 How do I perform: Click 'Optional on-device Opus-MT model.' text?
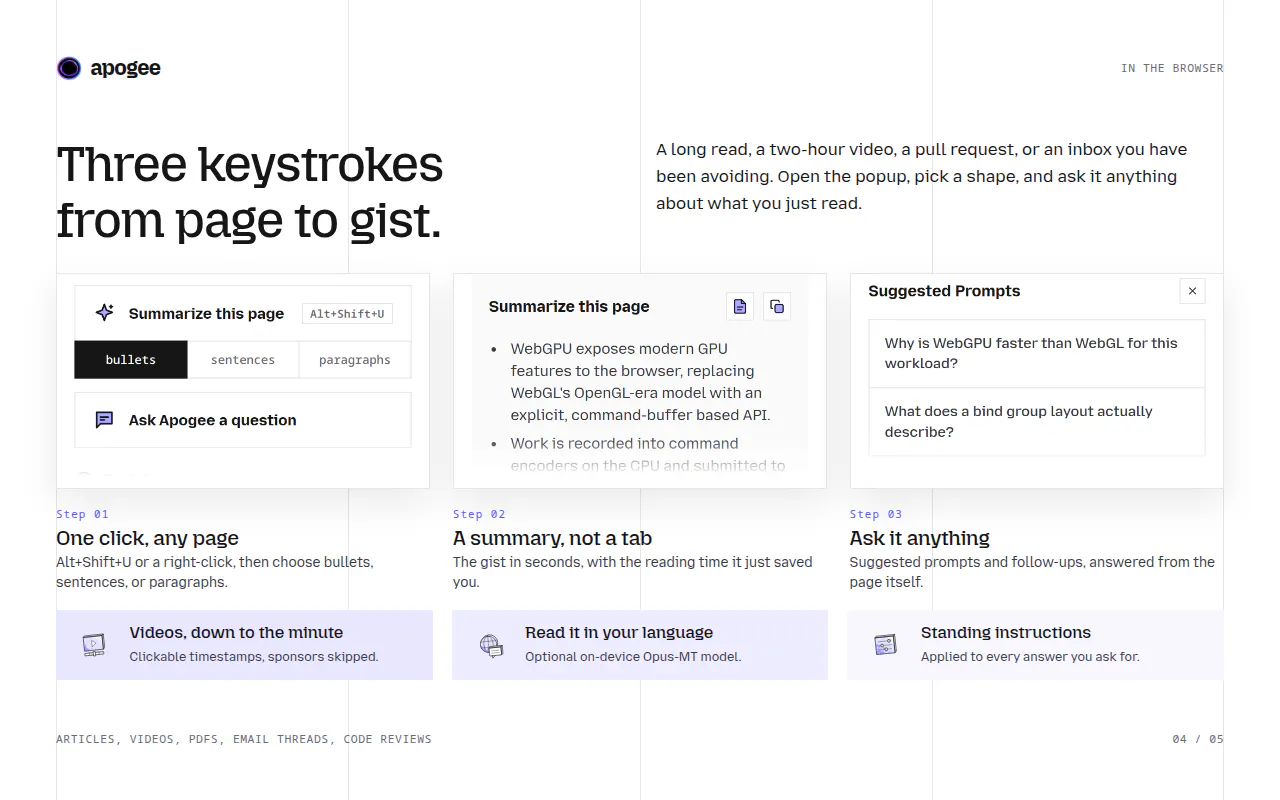[633, 657]
